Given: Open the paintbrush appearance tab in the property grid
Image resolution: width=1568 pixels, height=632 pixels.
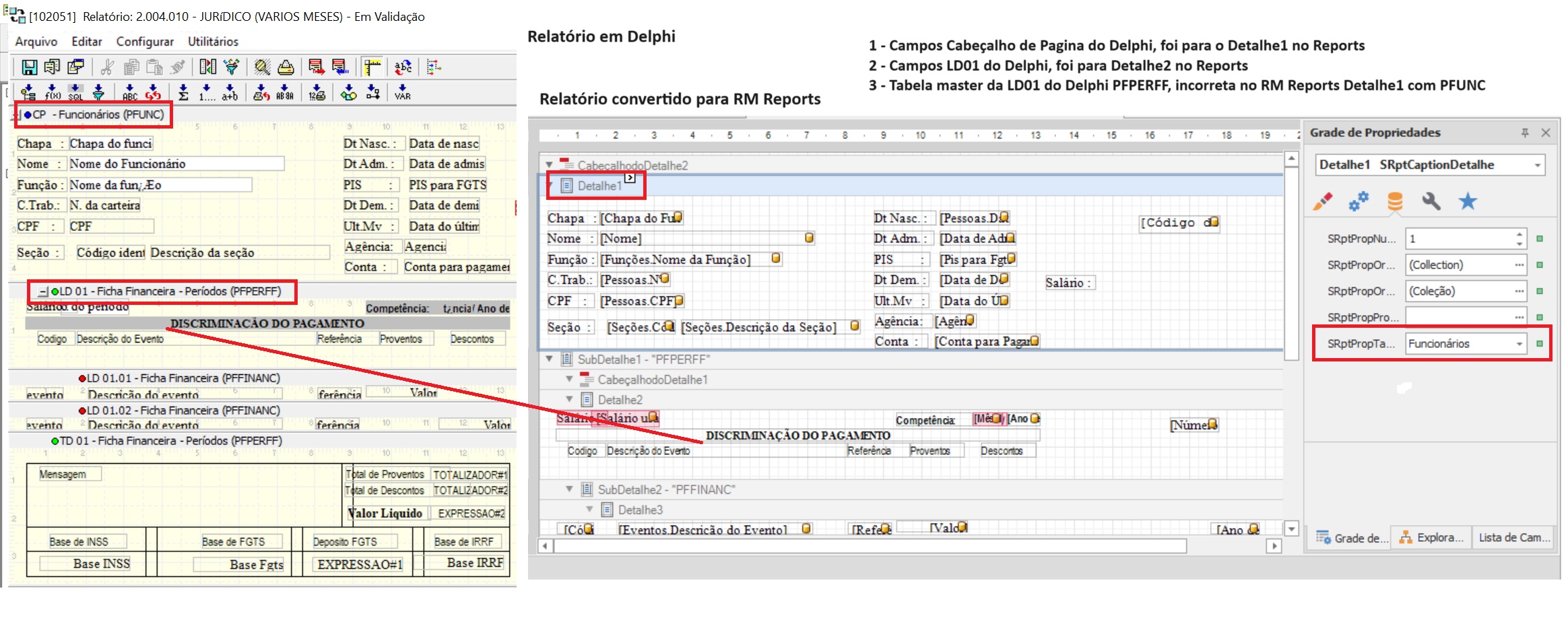Looking at the screenshot, I should tap(1323, 201).
